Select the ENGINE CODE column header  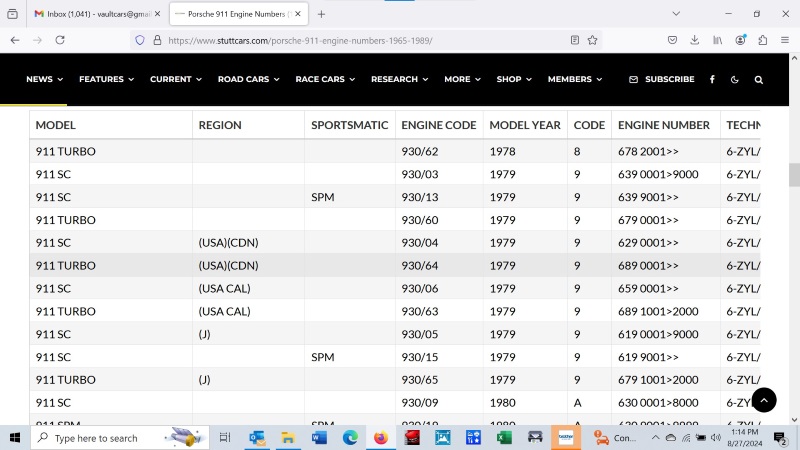click(439, 125)
